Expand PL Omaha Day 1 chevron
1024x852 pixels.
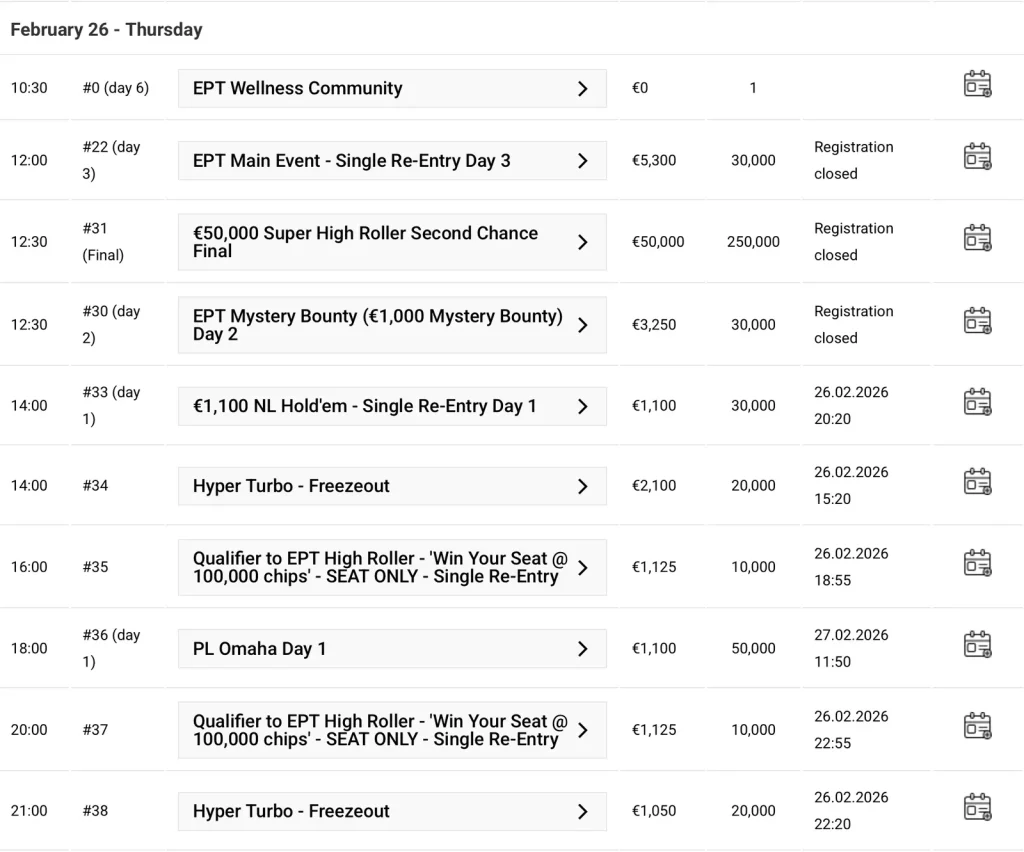tap(583, 649)
